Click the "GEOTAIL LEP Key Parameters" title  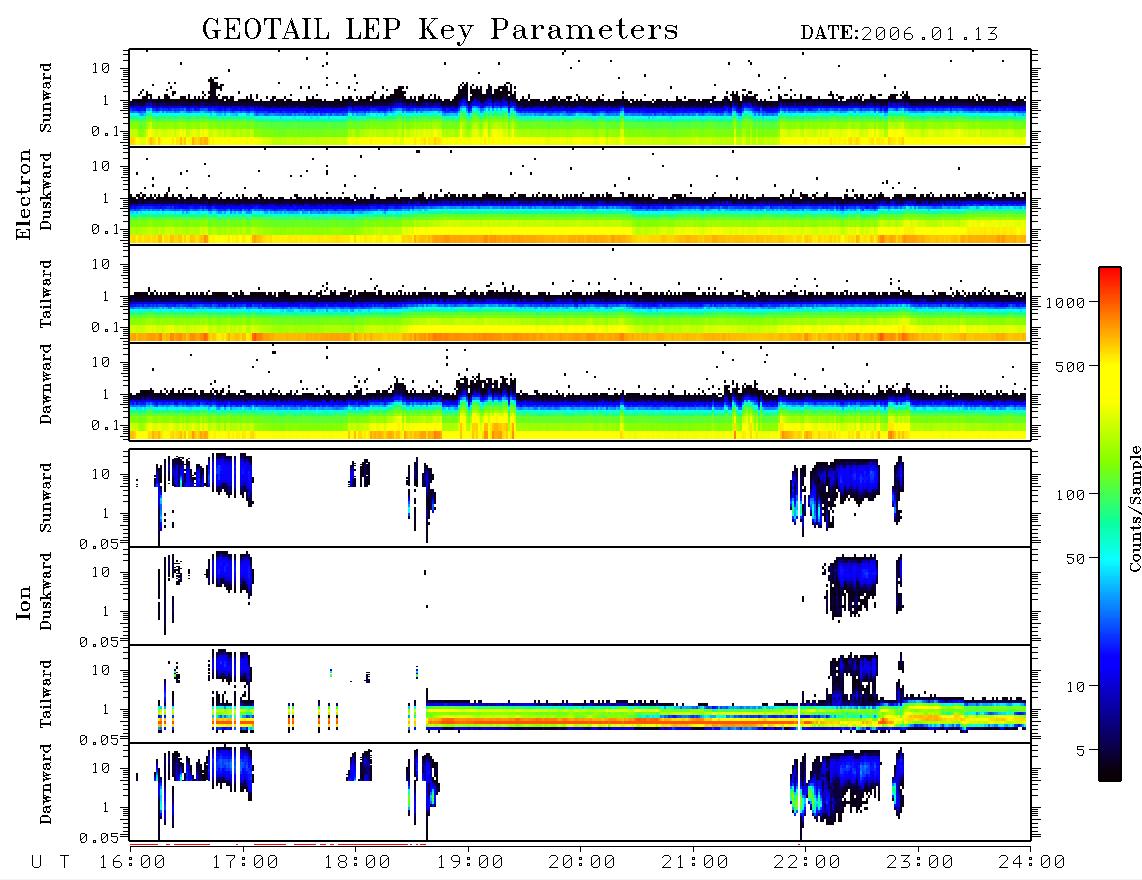coord(440,30)
